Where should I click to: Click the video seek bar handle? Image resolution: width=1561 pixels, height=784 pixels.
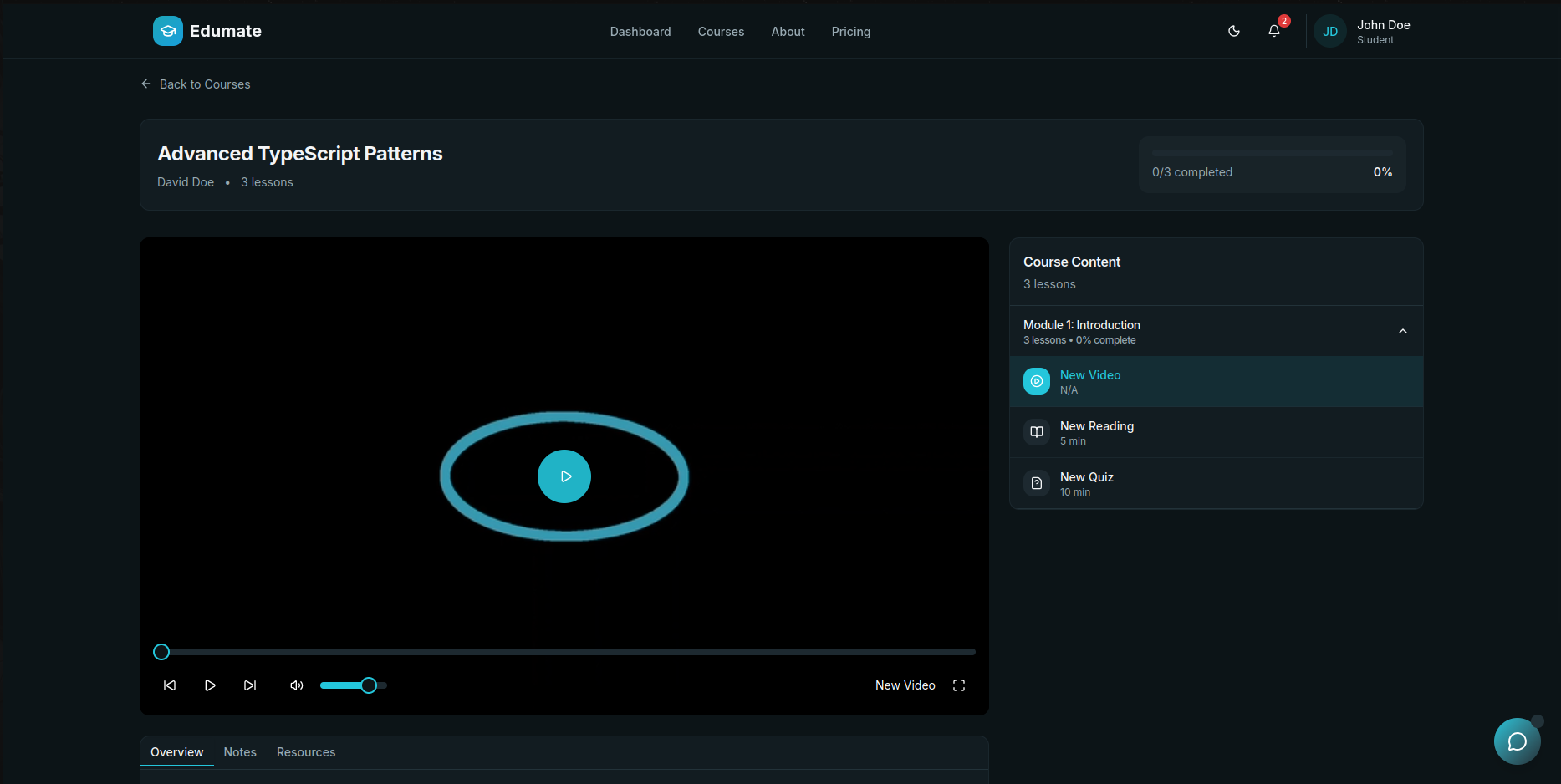[x=161, y=652]
